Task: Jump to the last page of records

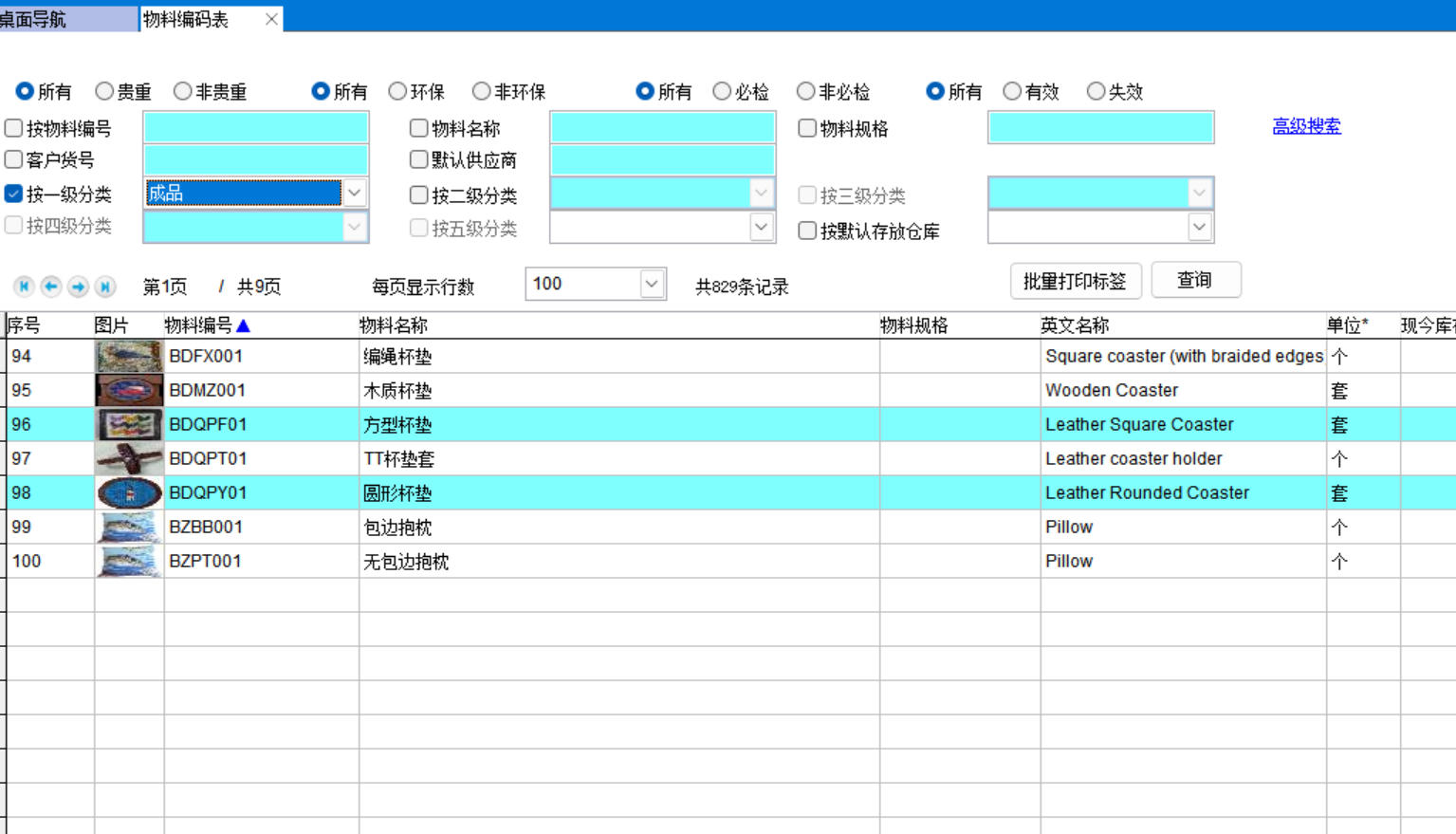Action: (105, 287)
